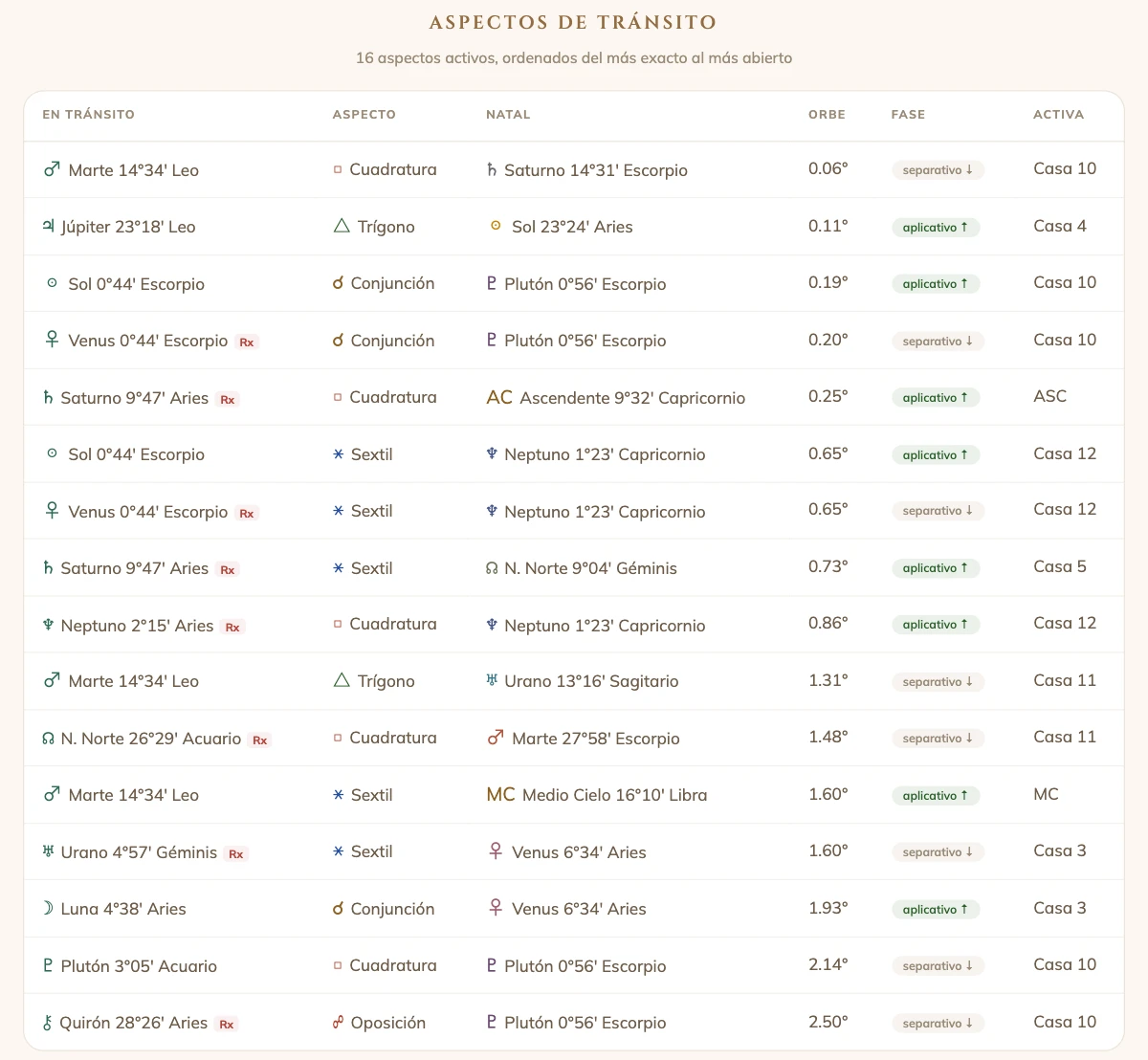Click the orb value 0.73°
1148x1060 pixels.
click(x=828, y=566)
